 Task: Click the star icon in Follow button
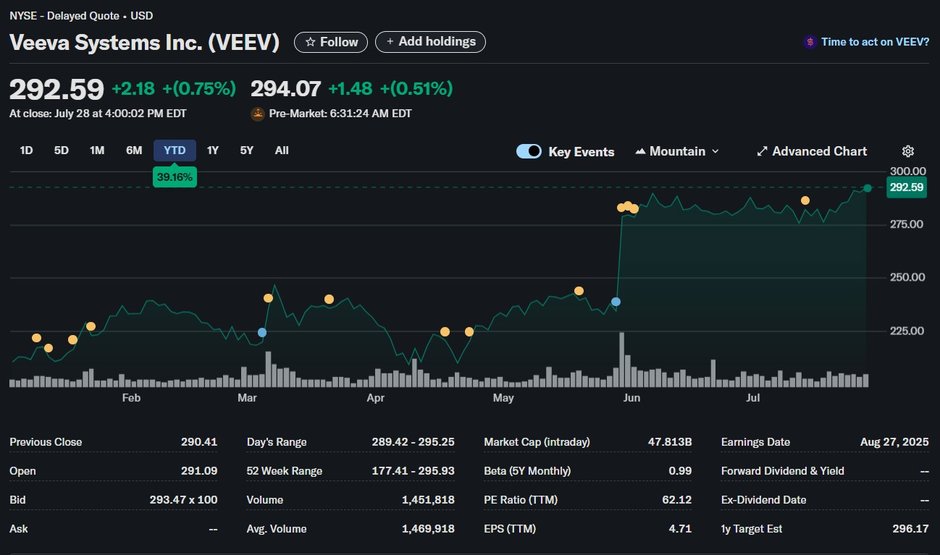(x=310, y=42)
